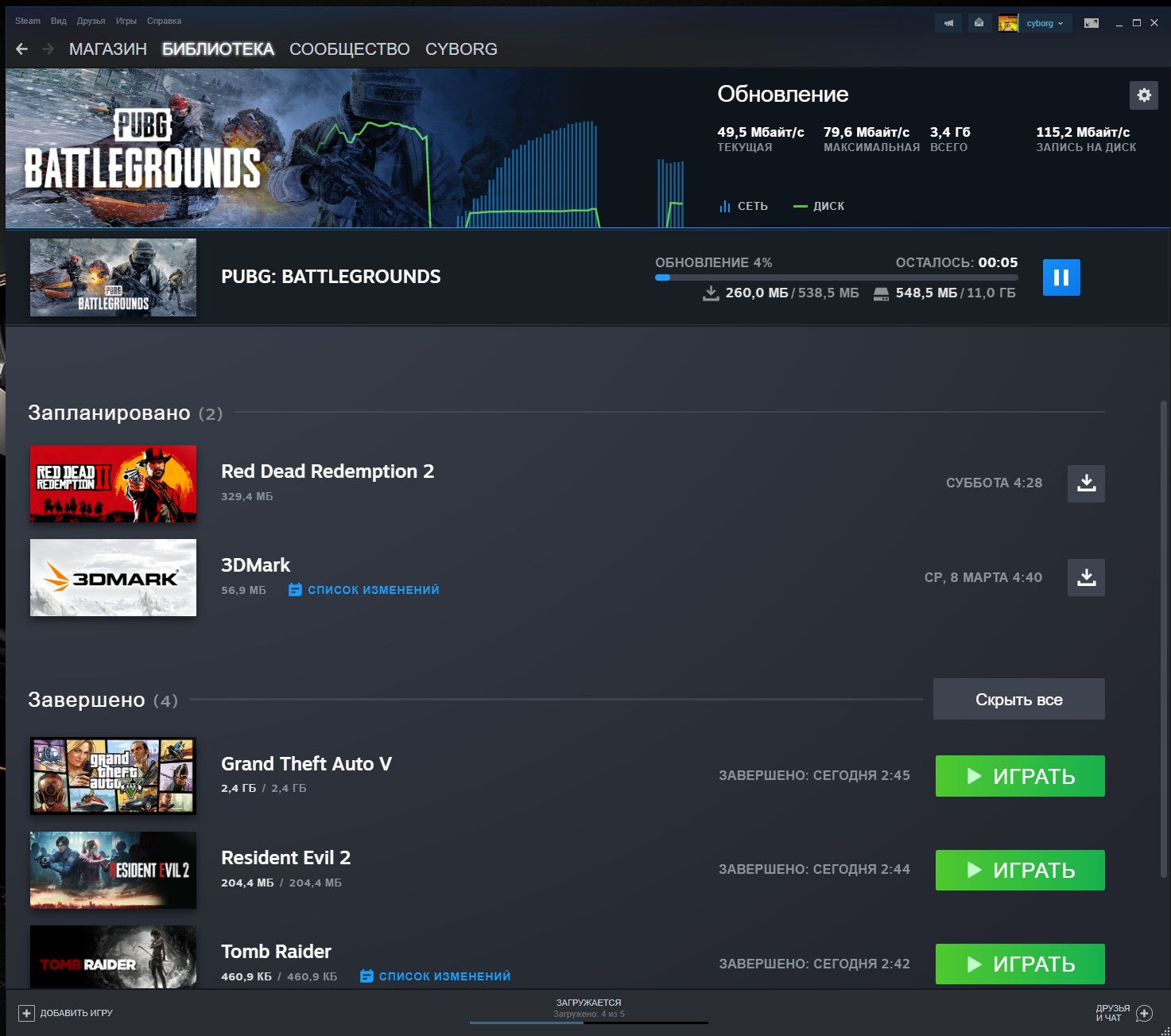Expand the cyborg account dropdown
The image size is (1171, 1036).
[1045, 23]
